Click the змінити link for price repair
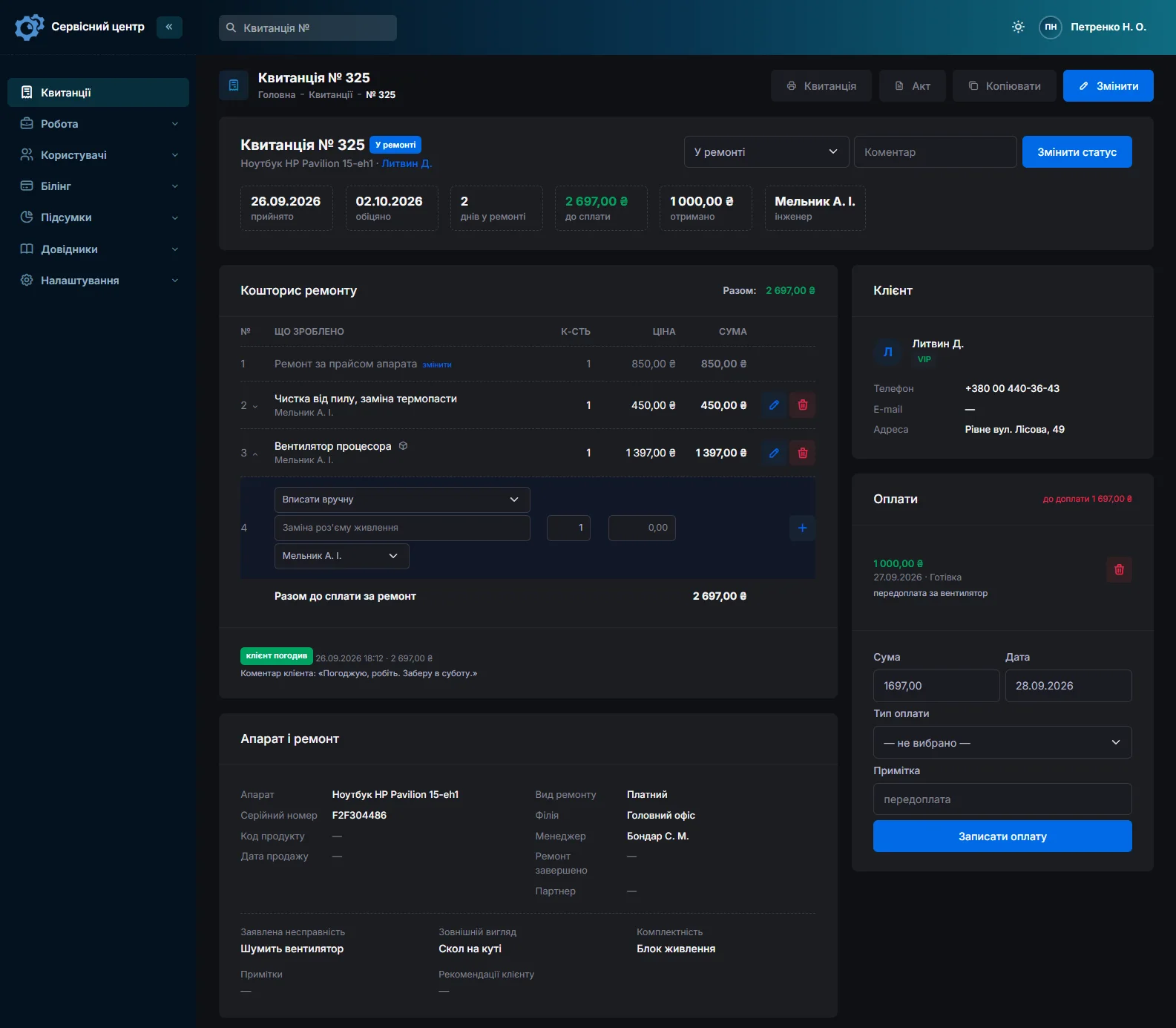Viewport: 1176px width, 1028px height. pyautogui.click(x=437, y=364)
